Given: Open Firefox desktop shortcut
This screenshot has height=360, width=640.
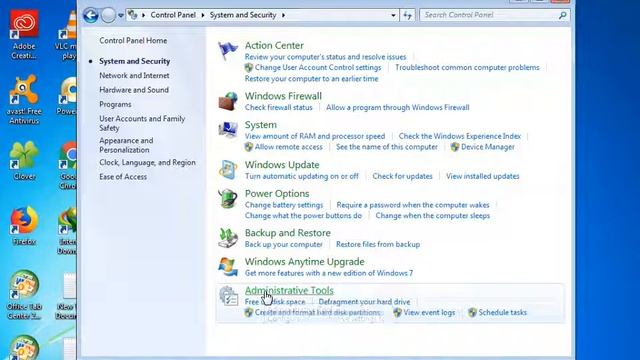Looking at the screenshot, I should point(24,226).
